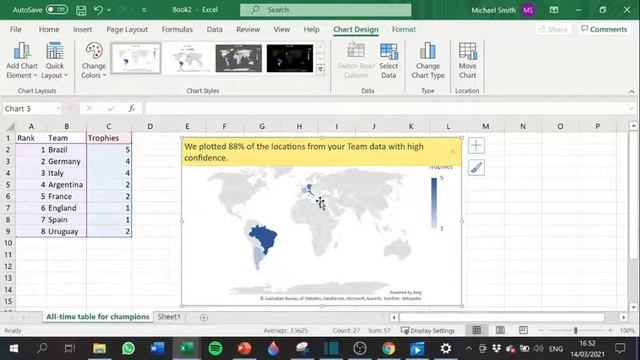Collapse the ribbon with the chevron
This screenshot has width=640, height=360.
point(631,91)
